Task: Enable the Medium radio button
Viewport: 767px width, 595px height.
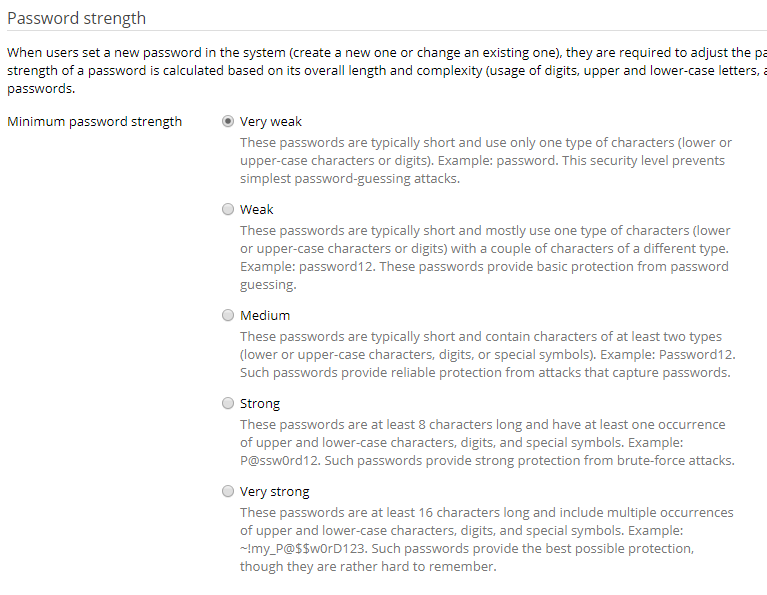Action: click(228, 316)
